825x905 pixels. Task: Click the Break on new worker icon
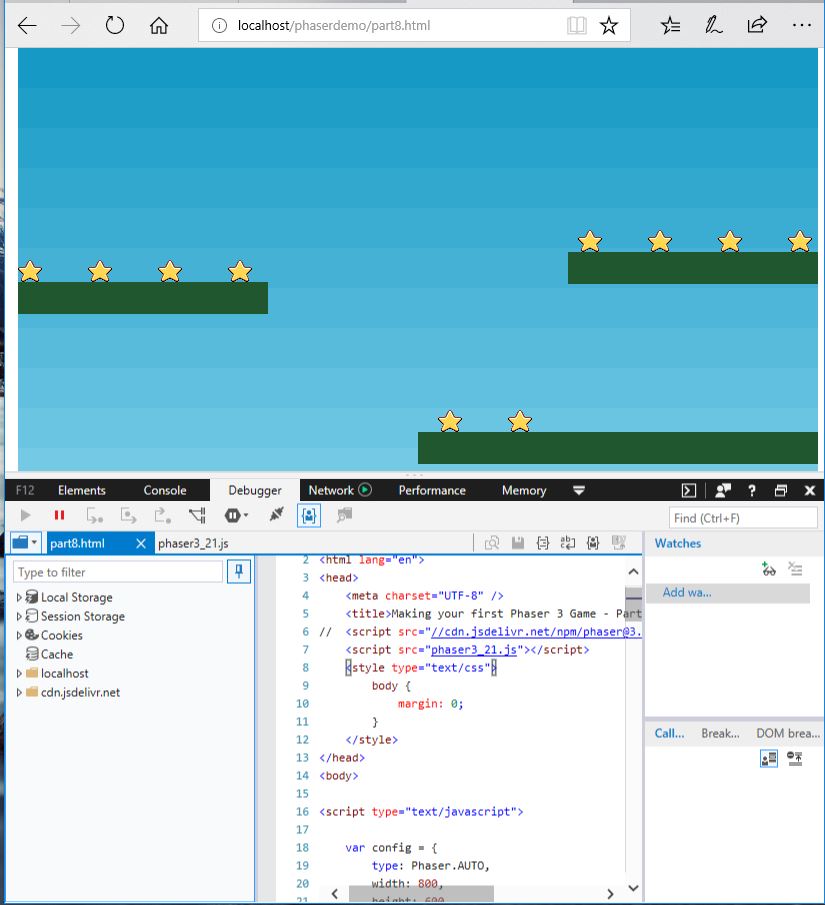[197, 515]
